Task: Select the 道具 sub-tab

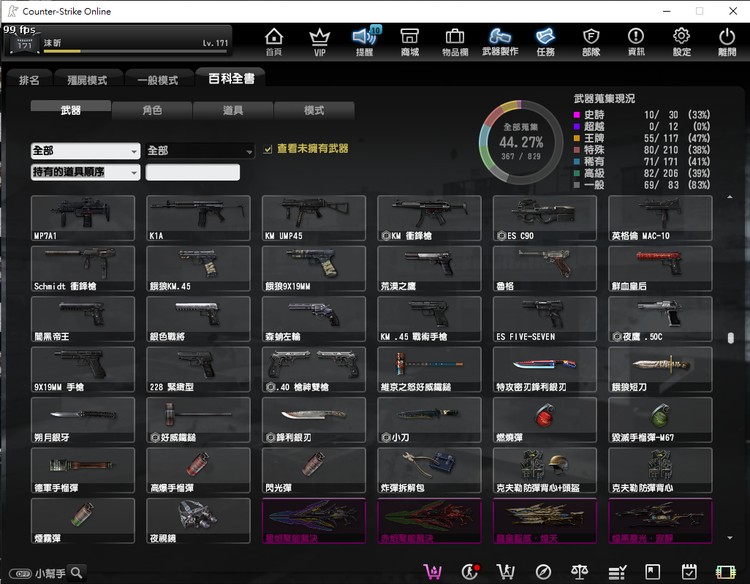Action: tap(233, 110)
